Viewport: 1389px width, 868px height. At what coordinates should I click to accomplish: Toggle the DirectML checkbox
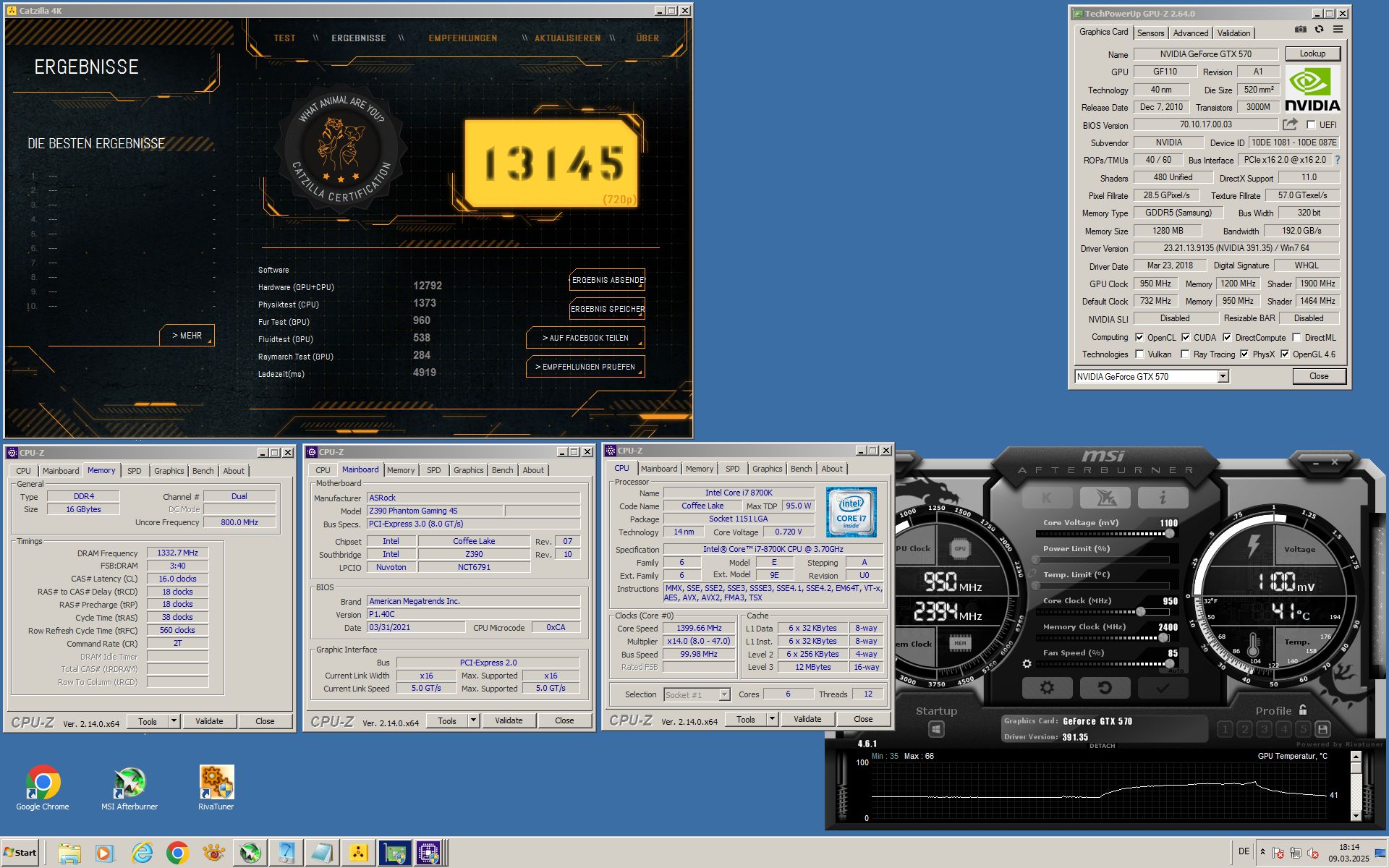click(1296, 337)
